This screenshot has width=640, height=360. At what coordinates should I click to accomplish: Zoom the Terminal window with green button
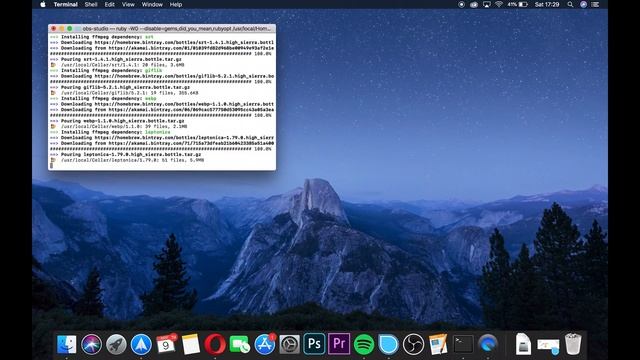(x=69, y=29)
